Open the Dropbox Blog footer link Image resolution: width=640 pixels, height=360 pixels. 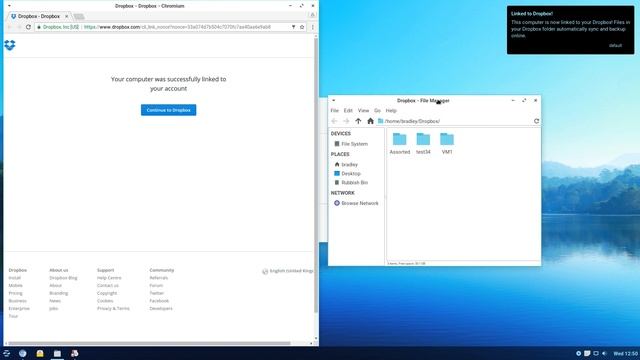click(x=63, y=278)
